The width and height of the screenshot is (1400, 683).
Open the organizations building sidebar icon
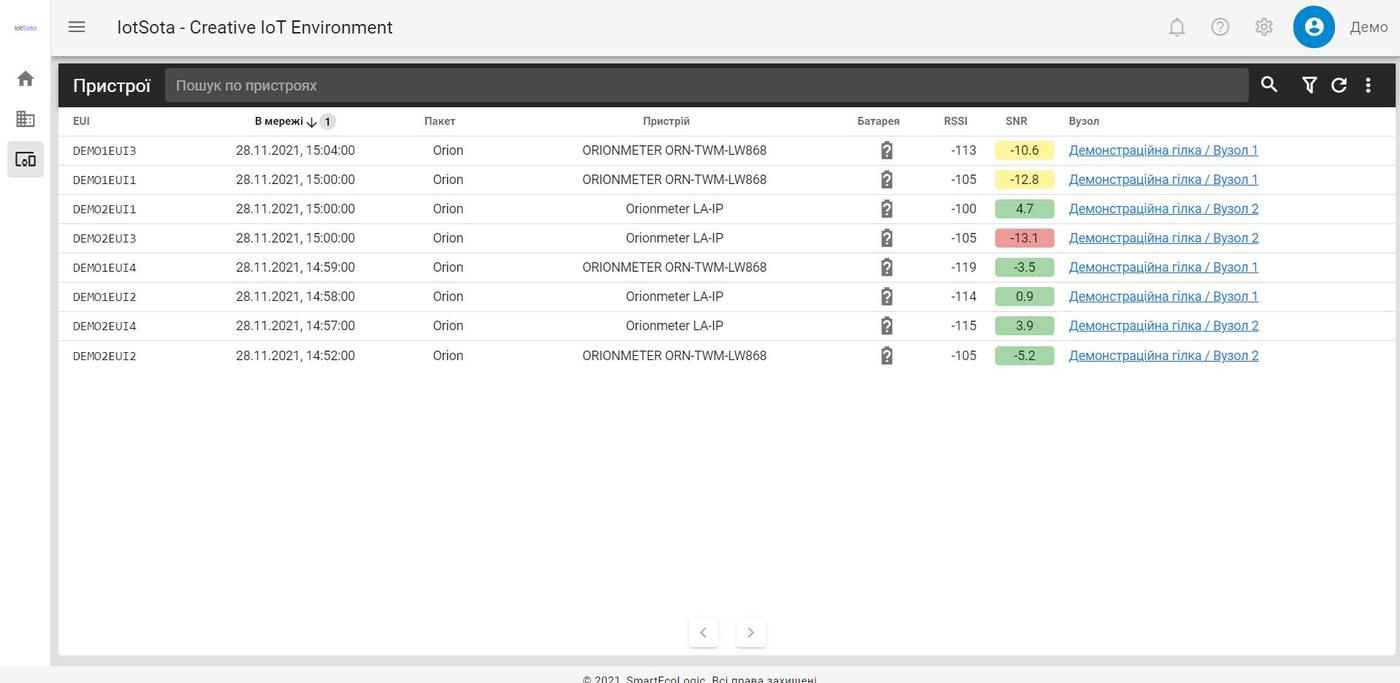click(x=25, y=119)
